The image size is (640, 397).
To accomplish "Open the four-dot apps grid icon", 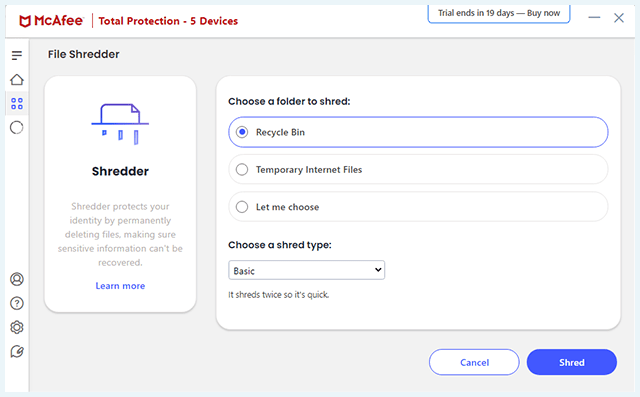I will pyautogui.click(x=17, y=104).
